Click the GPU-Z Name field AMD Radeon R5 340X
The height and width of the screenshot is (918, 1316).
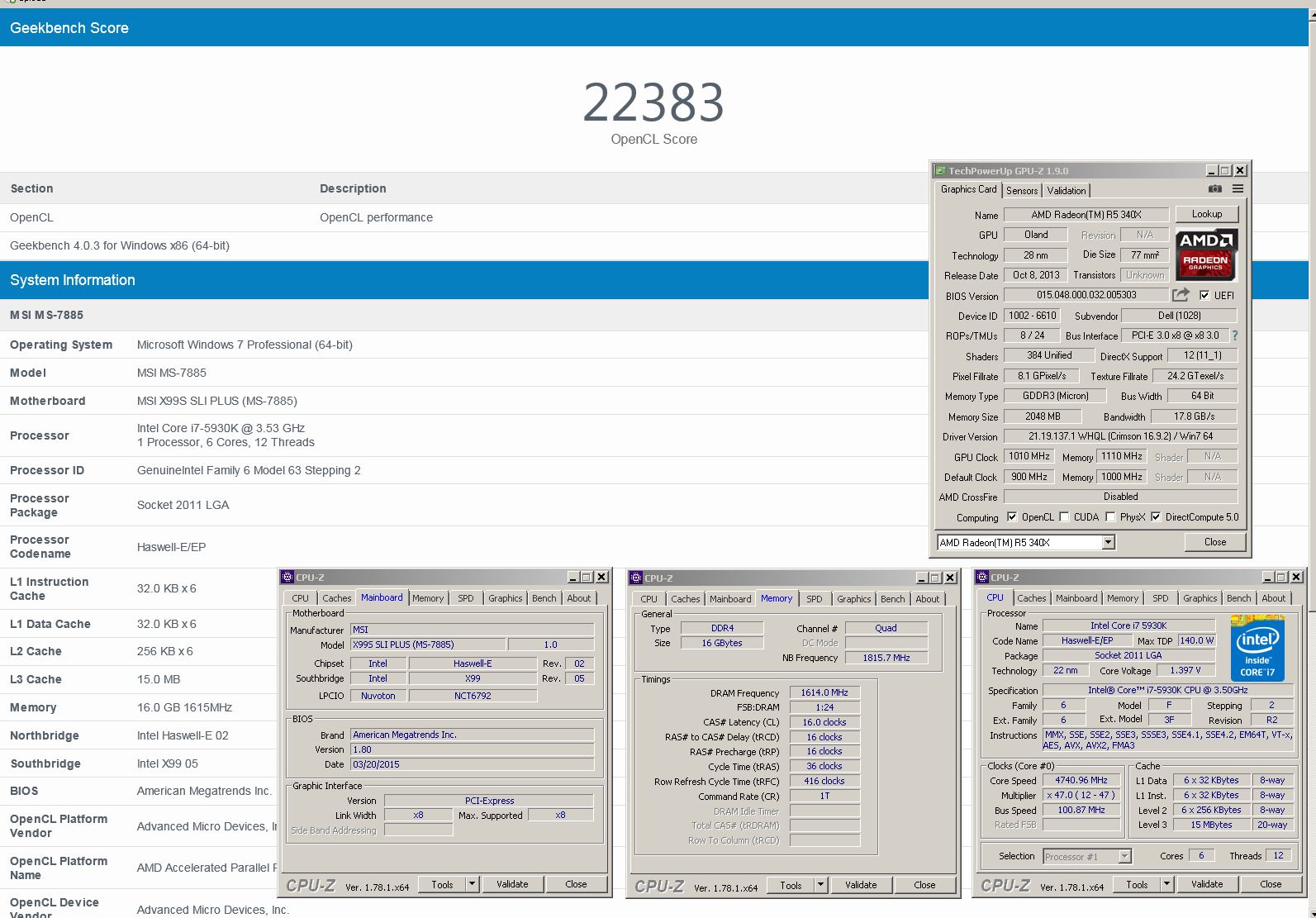point(1086,215)
